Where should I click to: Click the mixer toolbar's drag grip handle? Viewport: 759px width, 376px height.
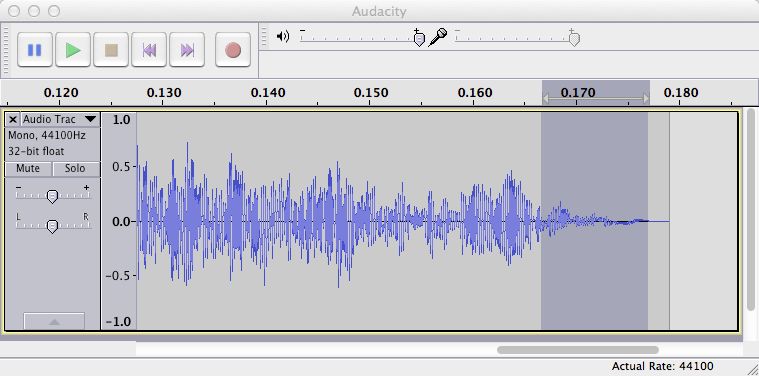(264, 36)
